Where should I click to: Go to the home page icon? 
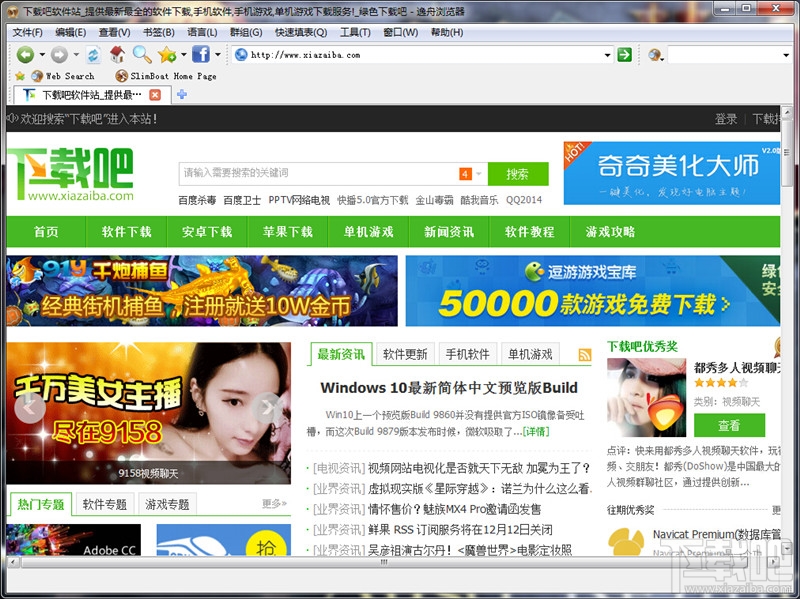pyautogui.click(x=117, y=54)
